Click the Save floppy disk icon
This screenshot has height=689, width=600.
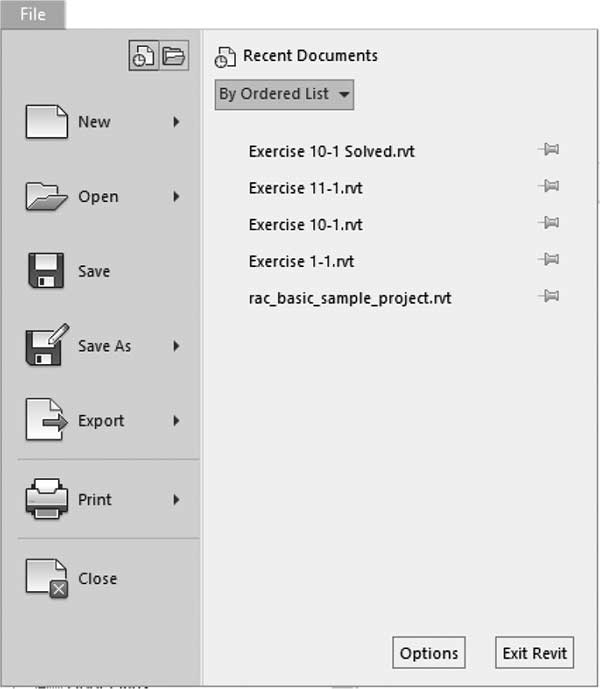click(x=46, y=271)
